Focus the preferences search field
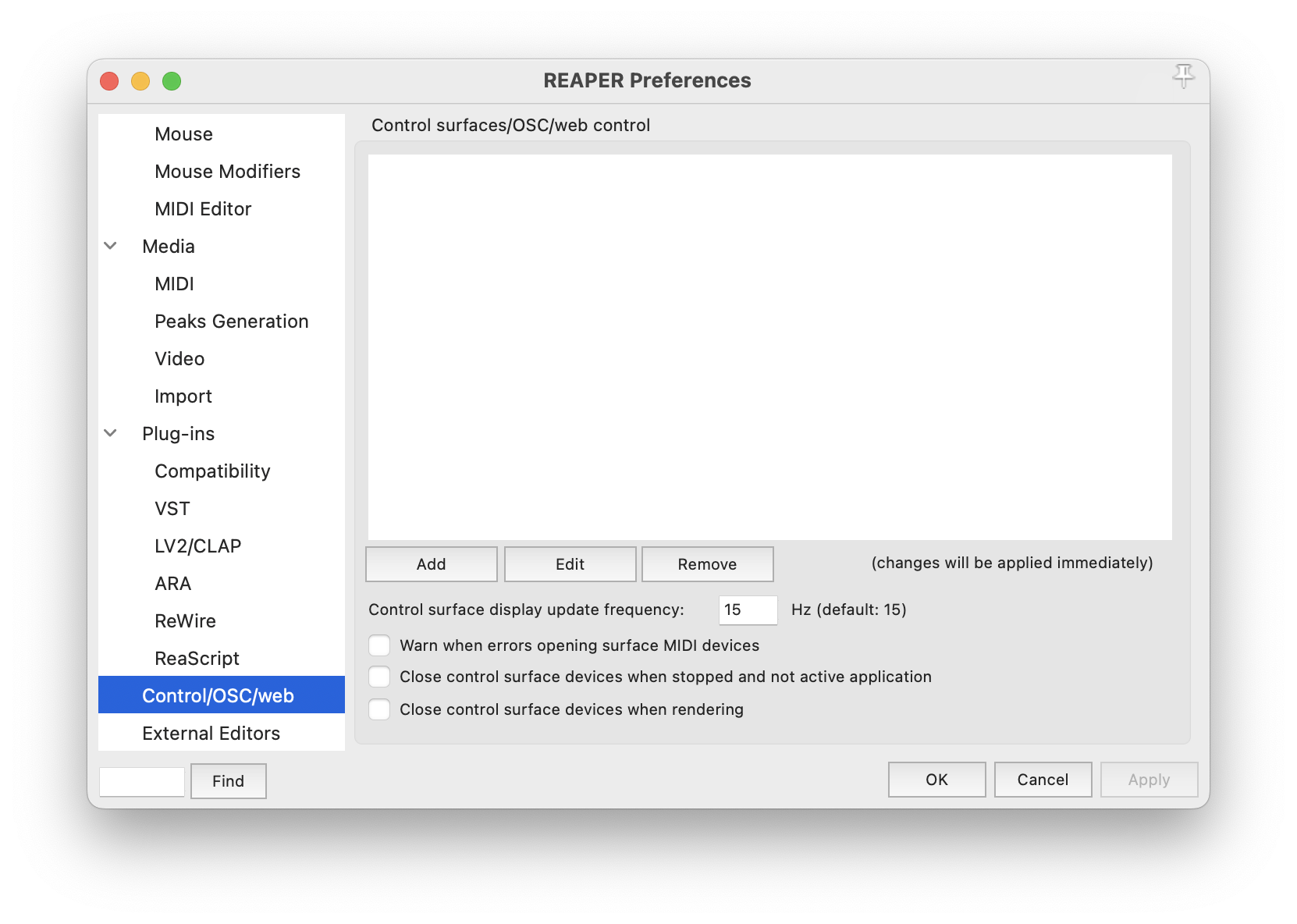The height and width of the screenshot is (924, 1297). pyautogui.click(x=142, y=781)
